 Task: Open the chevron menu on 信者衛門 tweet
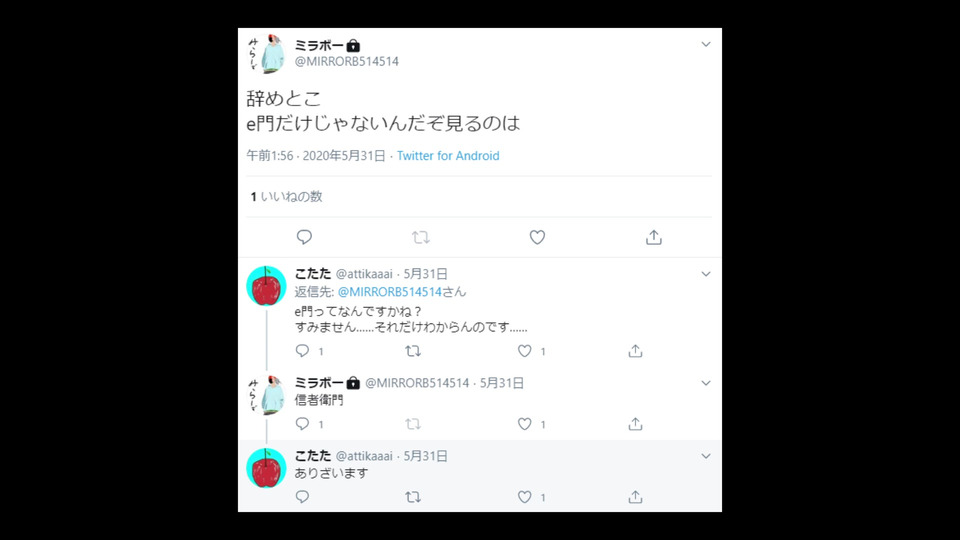click(x=706, y=383)
